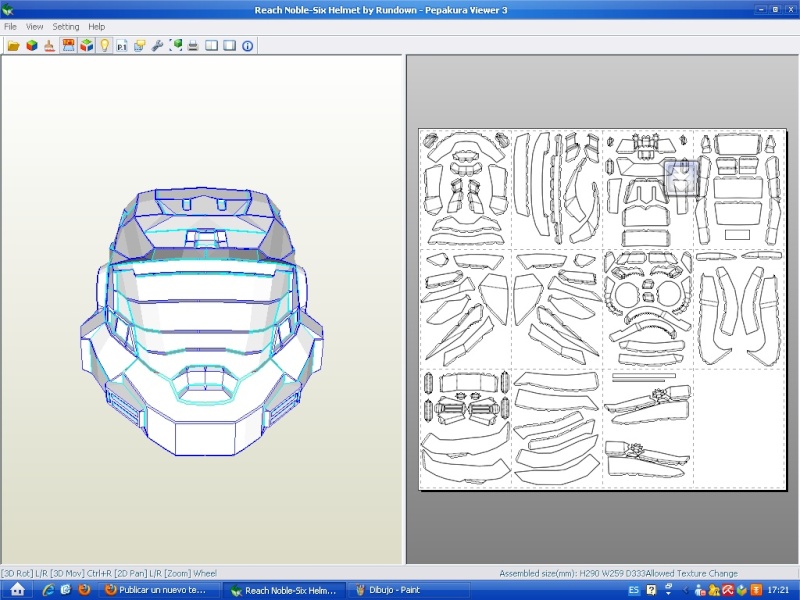Switch to Reach Noble-Six Helm... taskbar button
The width and height of the screenshot is (800, 600).
click(x=285, y=590)
